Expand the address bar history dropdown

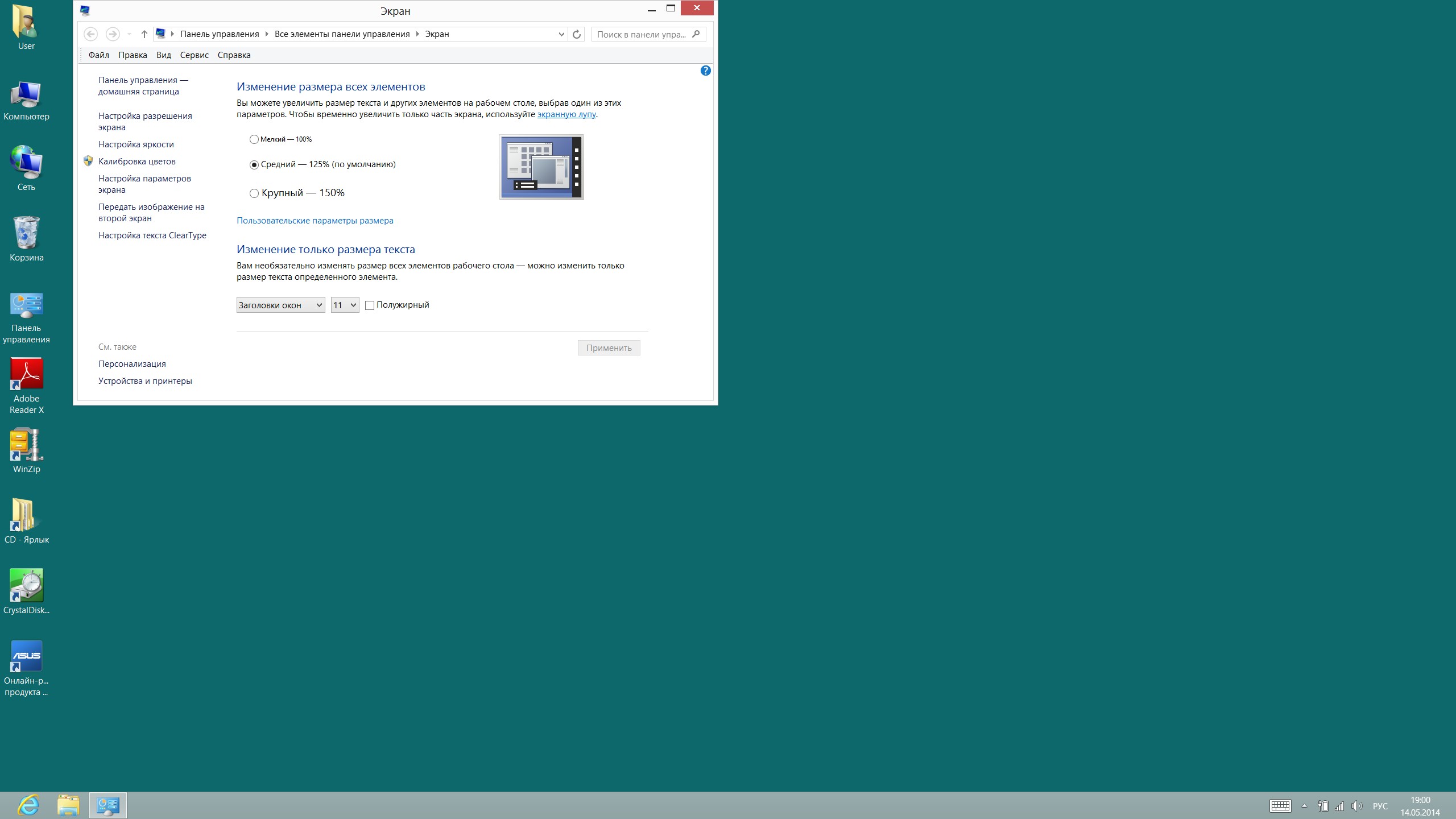[x=561, y=34]
